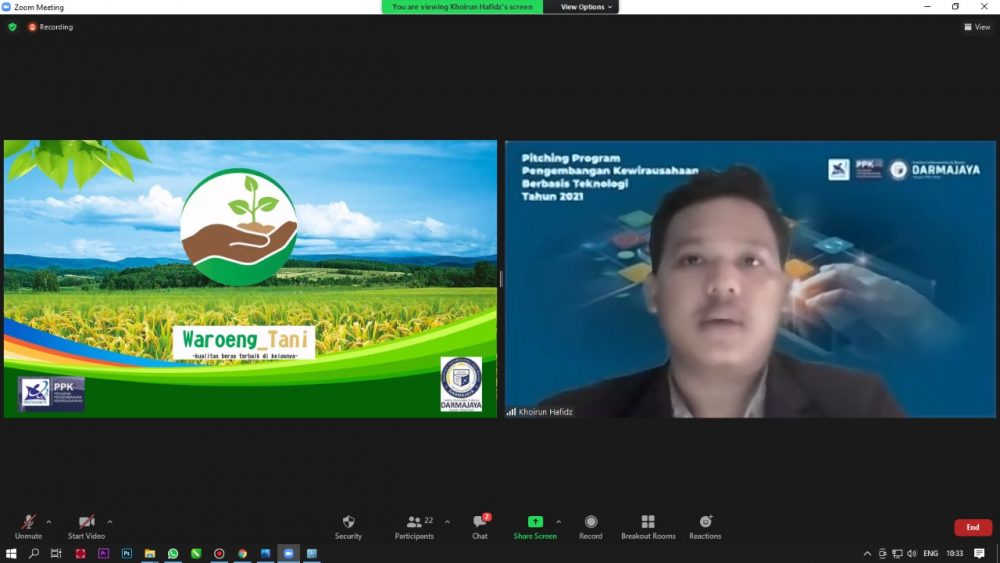Click the Meet Now tray icon
The width and height of the screenshot is (1000, 563).
(x=882, y=553)
